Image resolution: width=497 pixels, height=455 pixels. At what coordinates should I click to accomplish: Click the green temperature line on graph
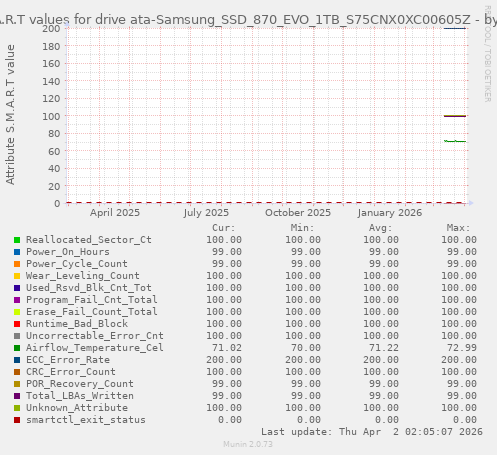pyautogui.click(x=455, y=141)
